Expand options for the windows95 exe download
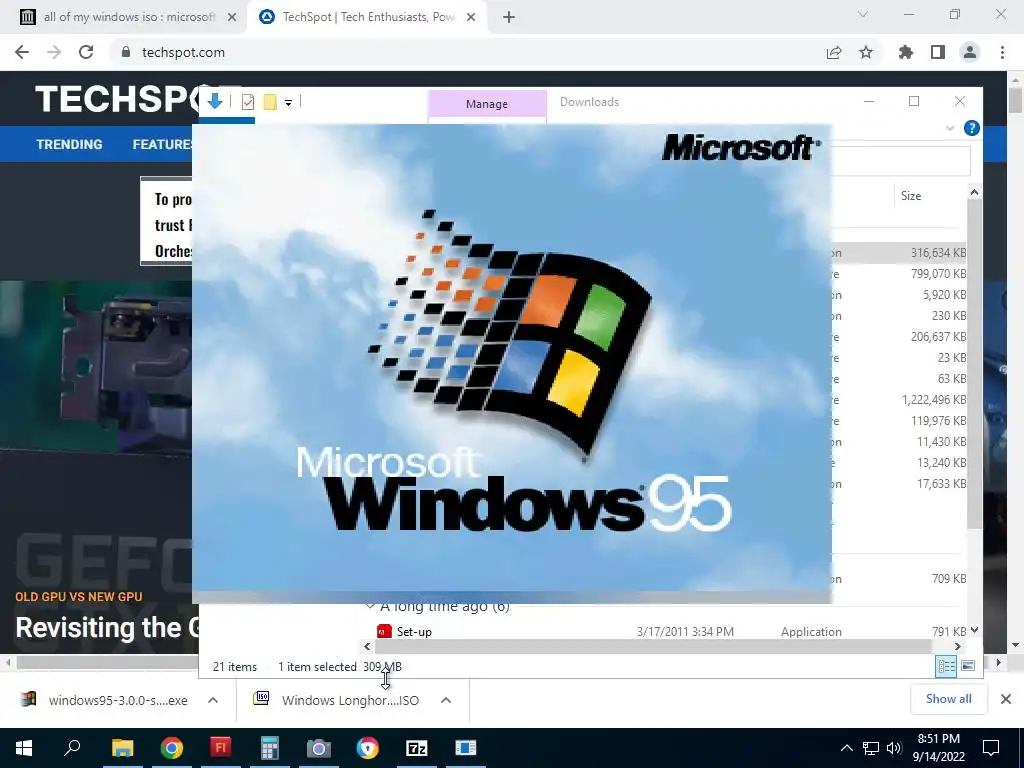 tap(213, 700)
